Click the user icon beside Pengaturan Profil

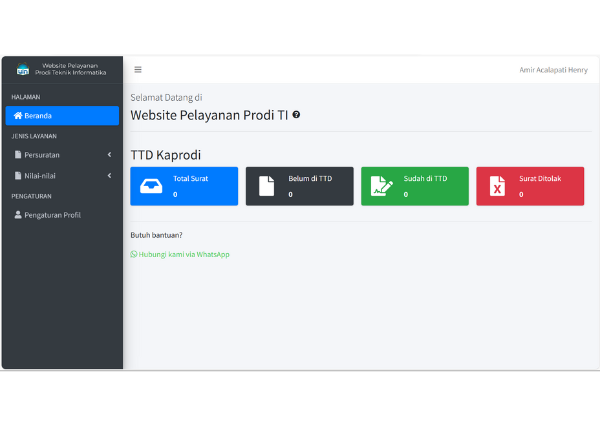coord(18,215)
